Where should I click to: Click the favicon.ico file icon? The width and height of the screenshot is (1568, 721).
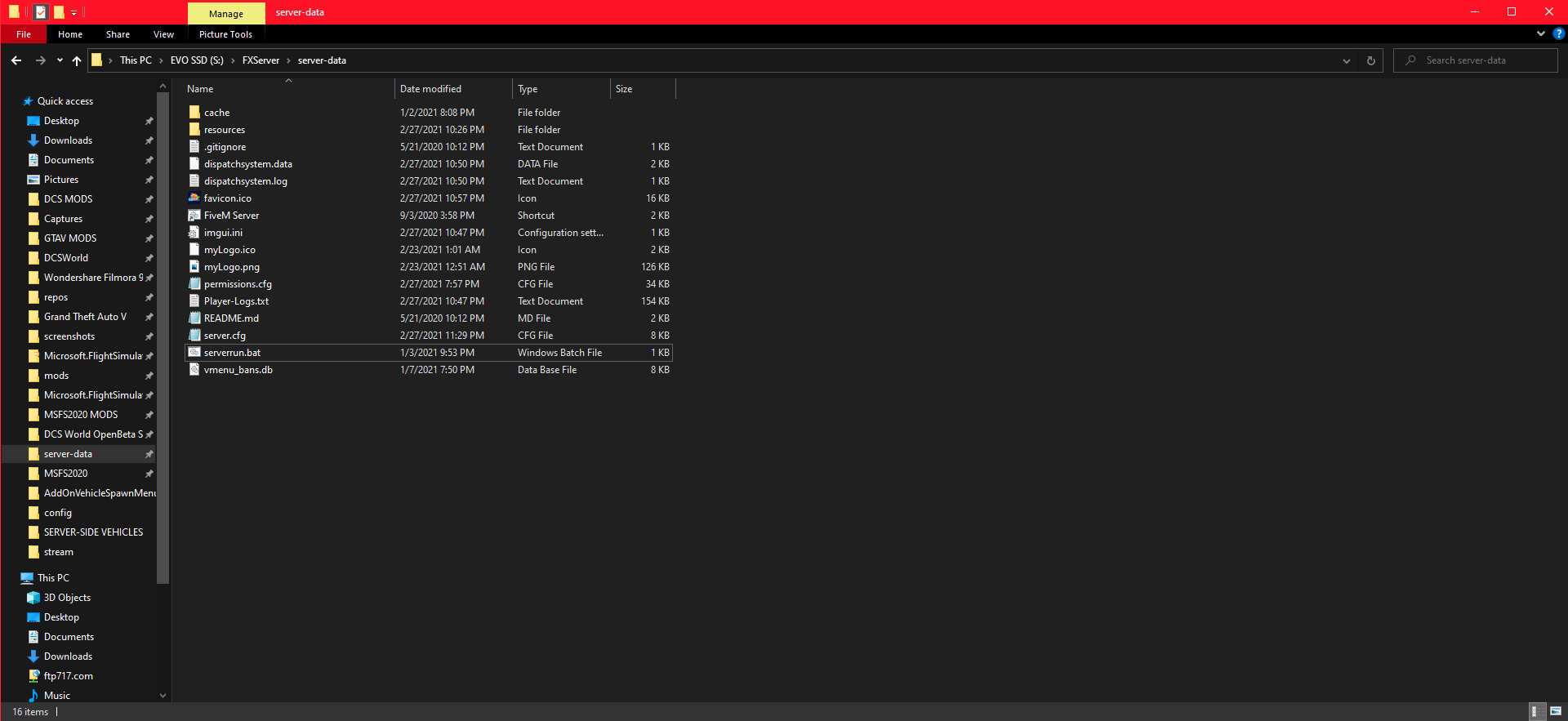click(x=194, y=198)
